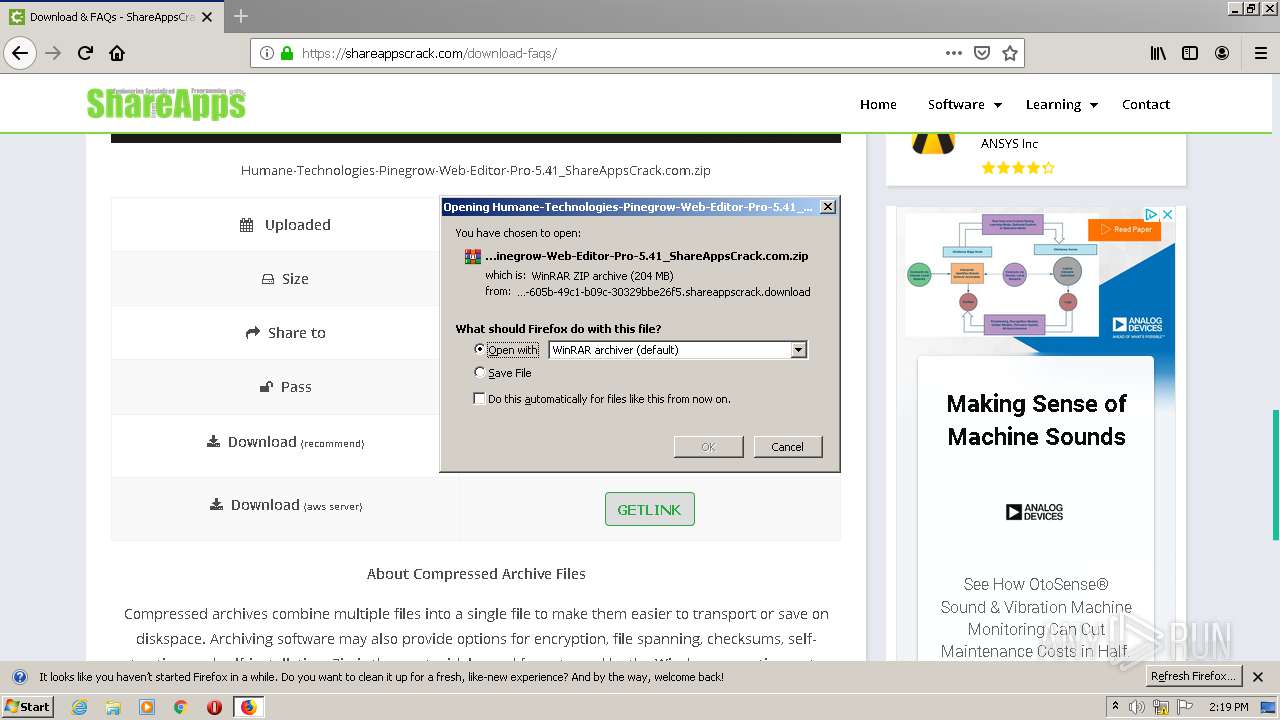Close the ad with the X icon
Image resolution: width=1280 pixels, height=720 pixels.
coord(1167,214)
